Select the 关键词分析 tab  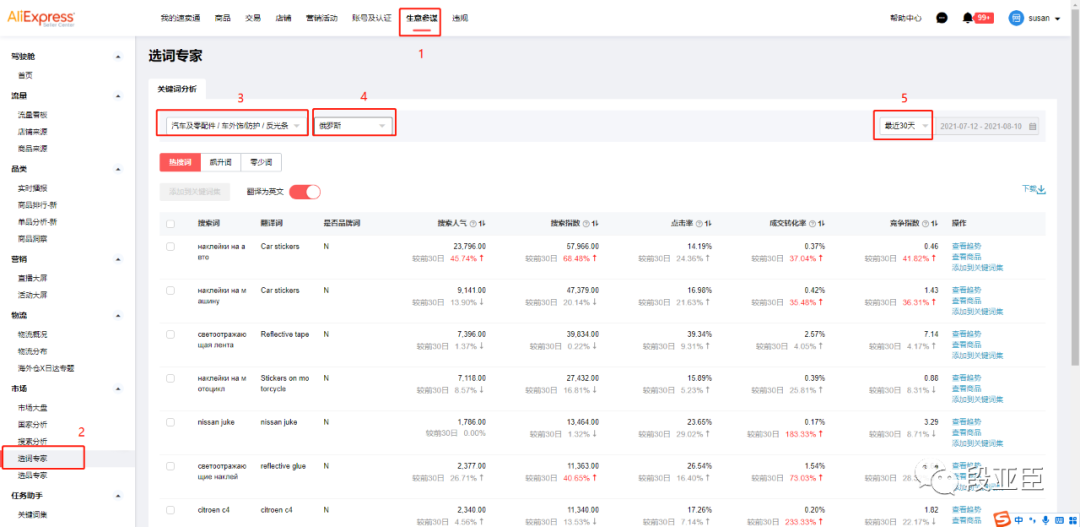(177, 89)
